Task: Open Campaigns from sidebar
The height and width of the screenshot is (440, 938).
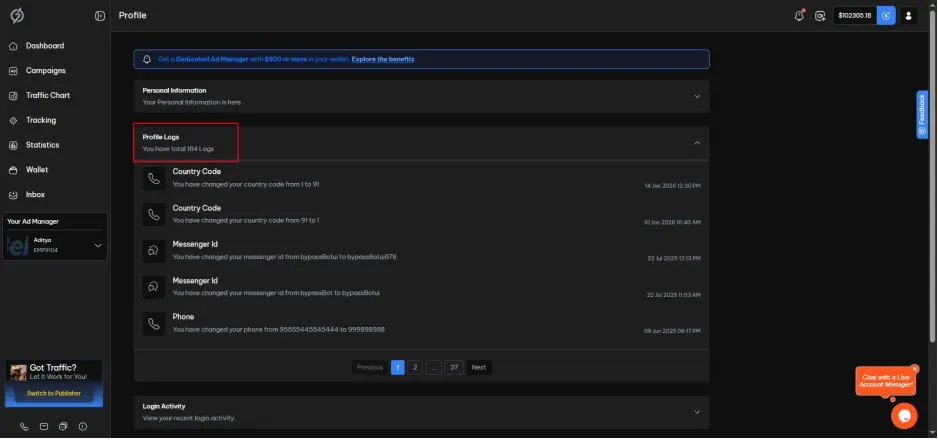Action: click(x=45, y=71)
